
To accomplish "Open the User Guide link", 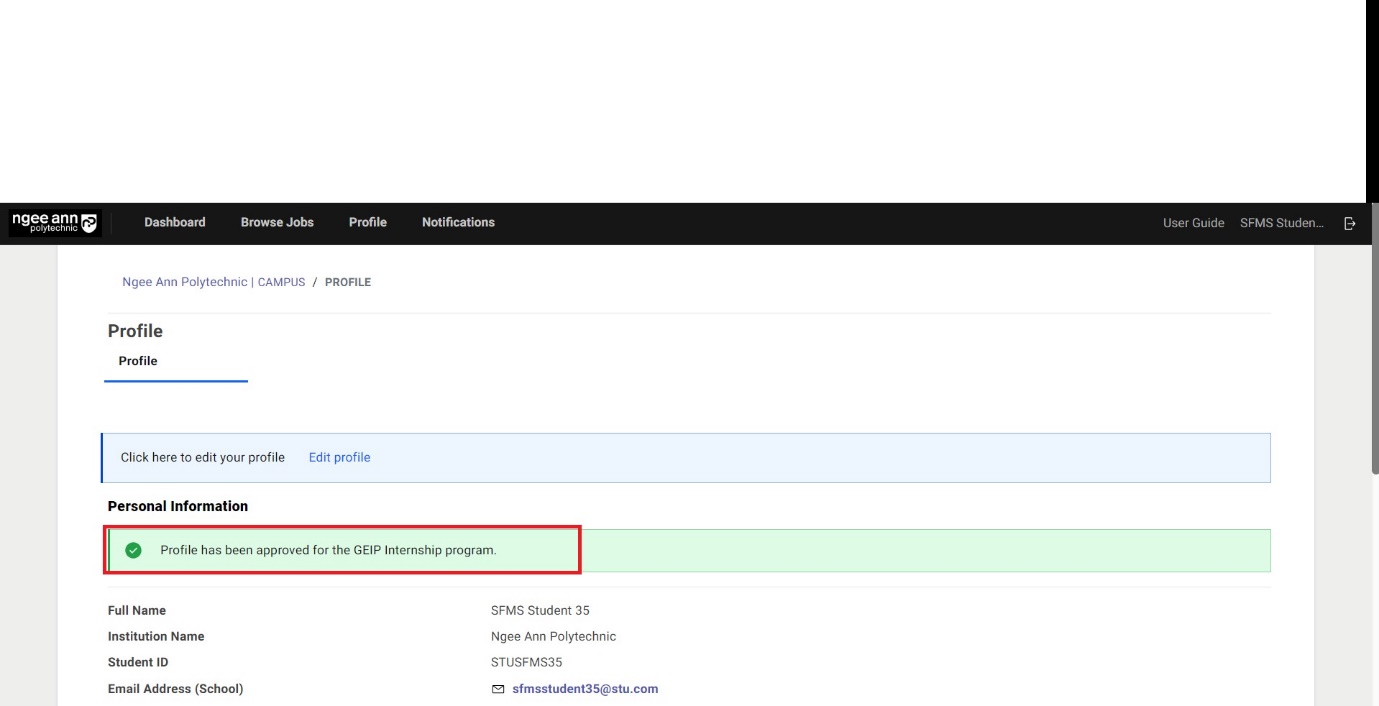I will [x=1193, y=223].
